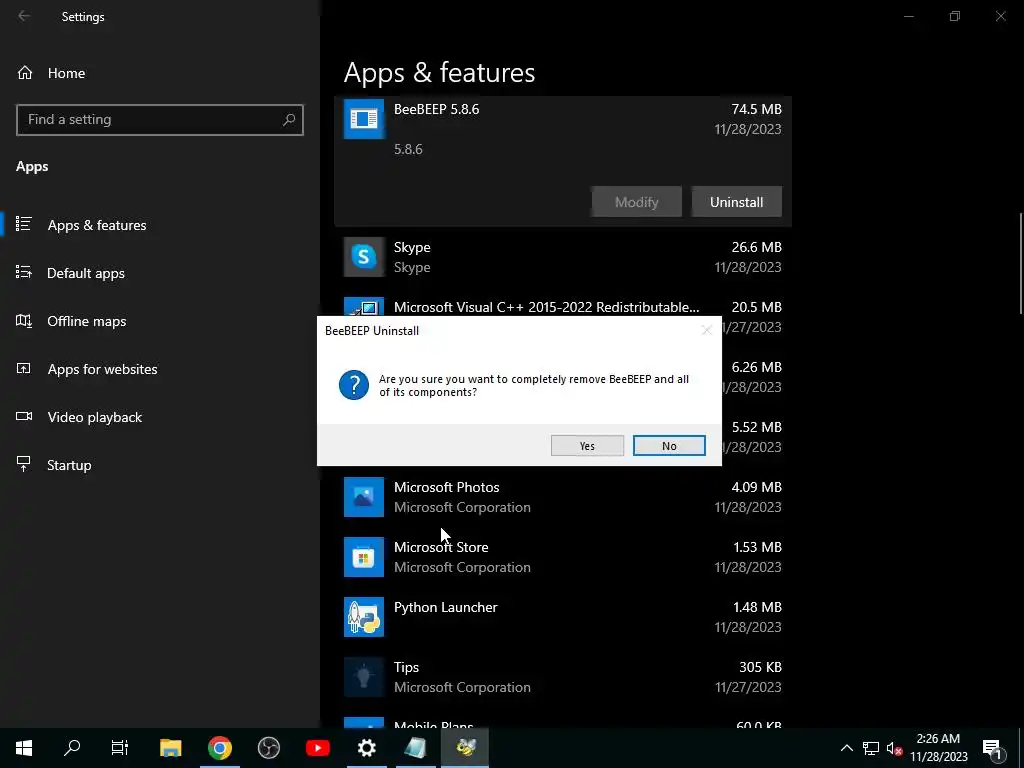Open YouTube app from taskbar

click(317, 748)
